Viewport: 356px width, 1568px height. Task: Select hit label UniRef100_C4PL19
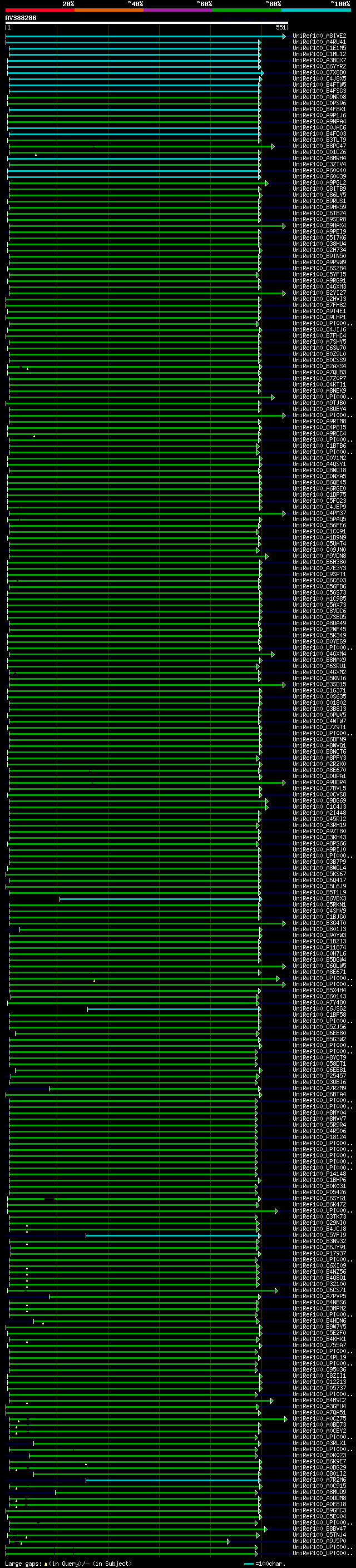tap(319, 1357)
